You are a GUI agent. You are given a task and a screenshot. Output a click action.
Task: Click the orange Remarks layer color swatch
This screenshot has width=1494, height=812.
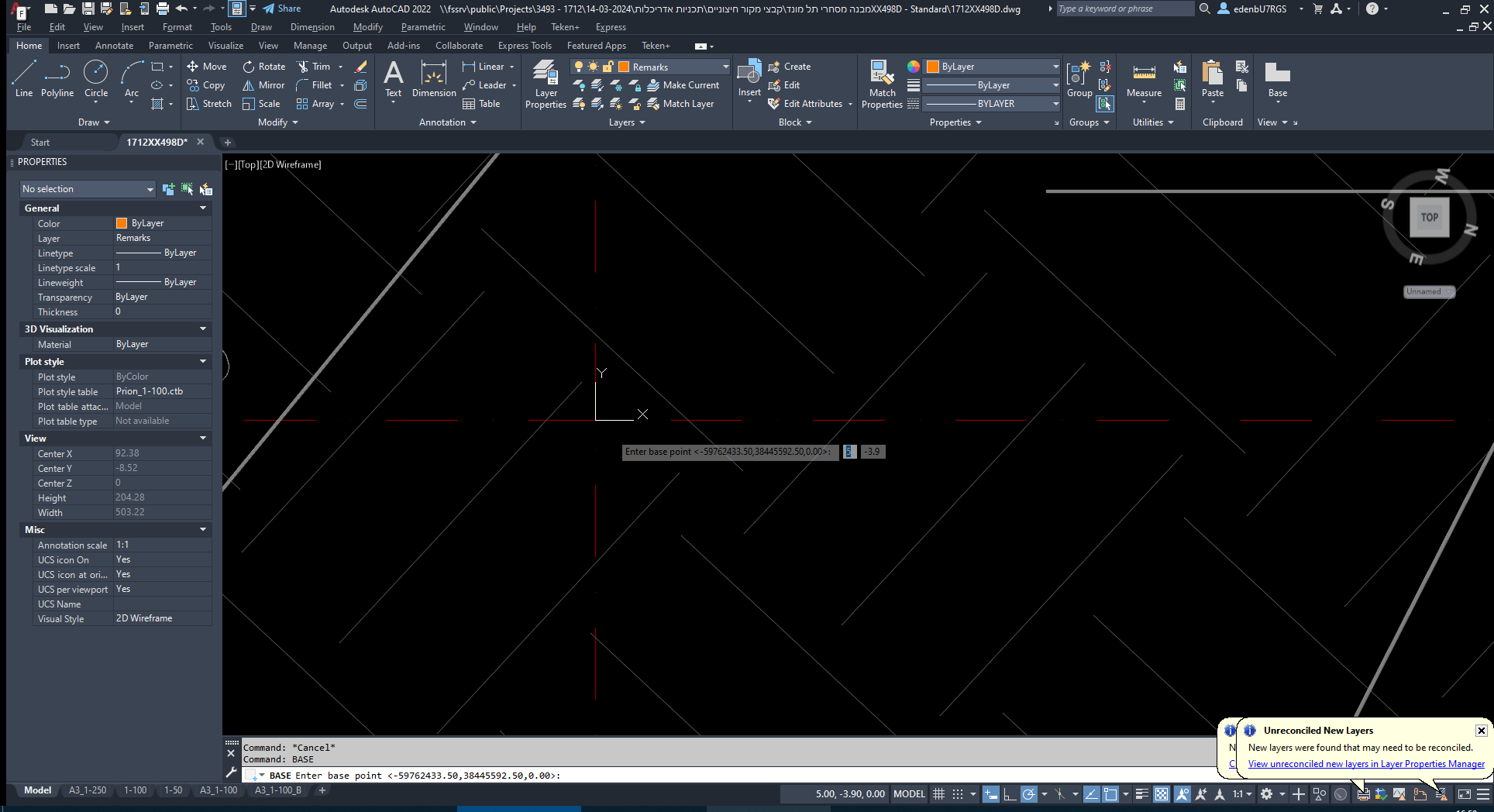tap(625, 67)
